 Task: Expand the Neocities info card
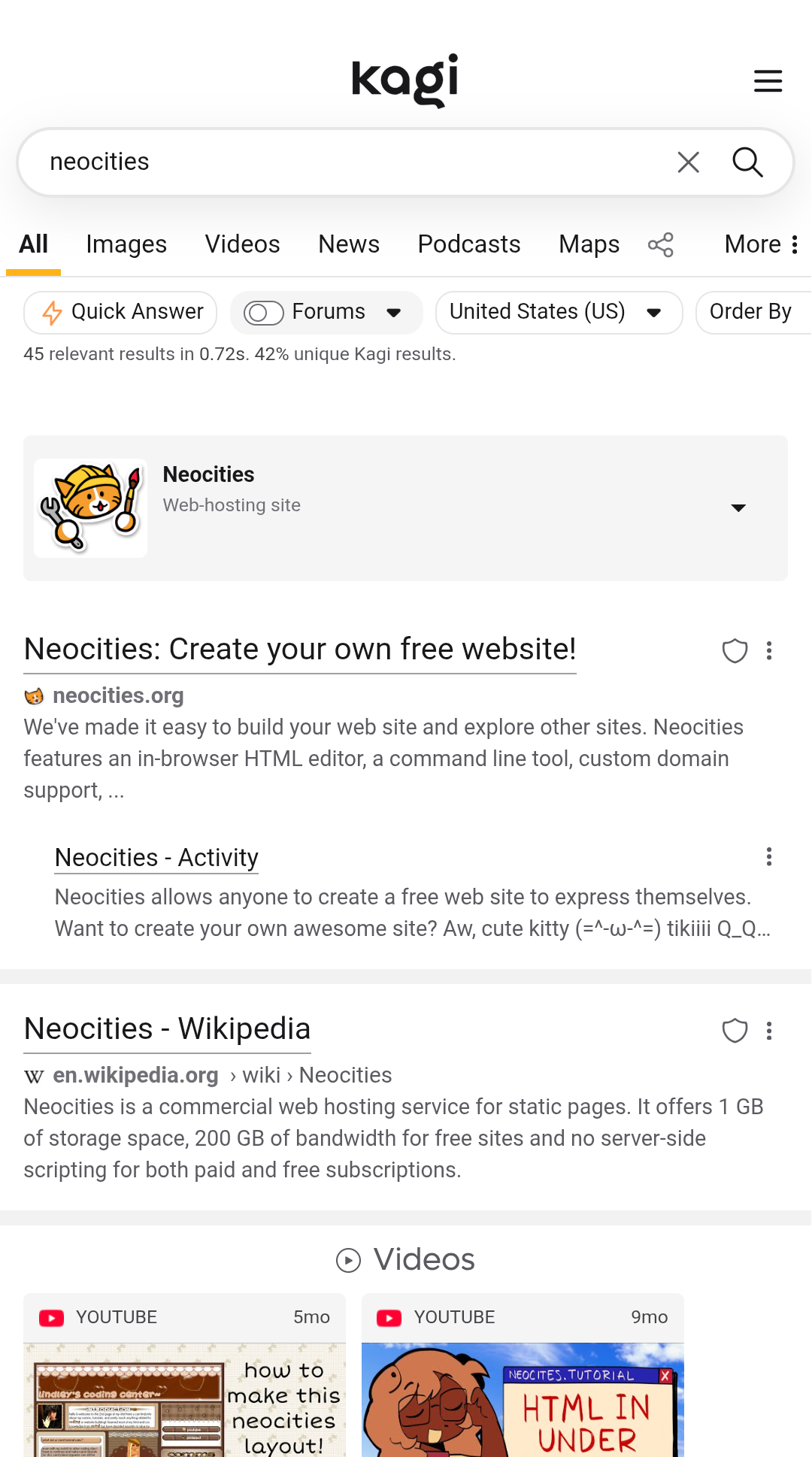click(738, 508)
